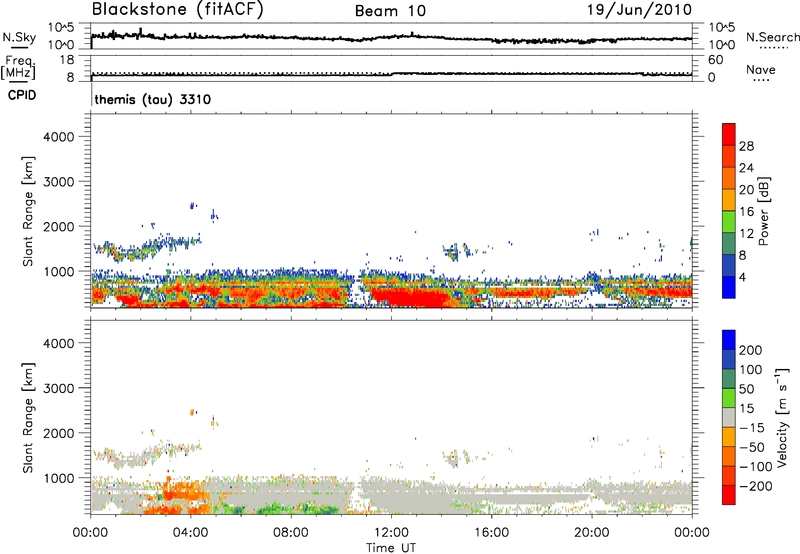Click the date 19/Jun/2010
800x554 pixels.
pos(639,9)
